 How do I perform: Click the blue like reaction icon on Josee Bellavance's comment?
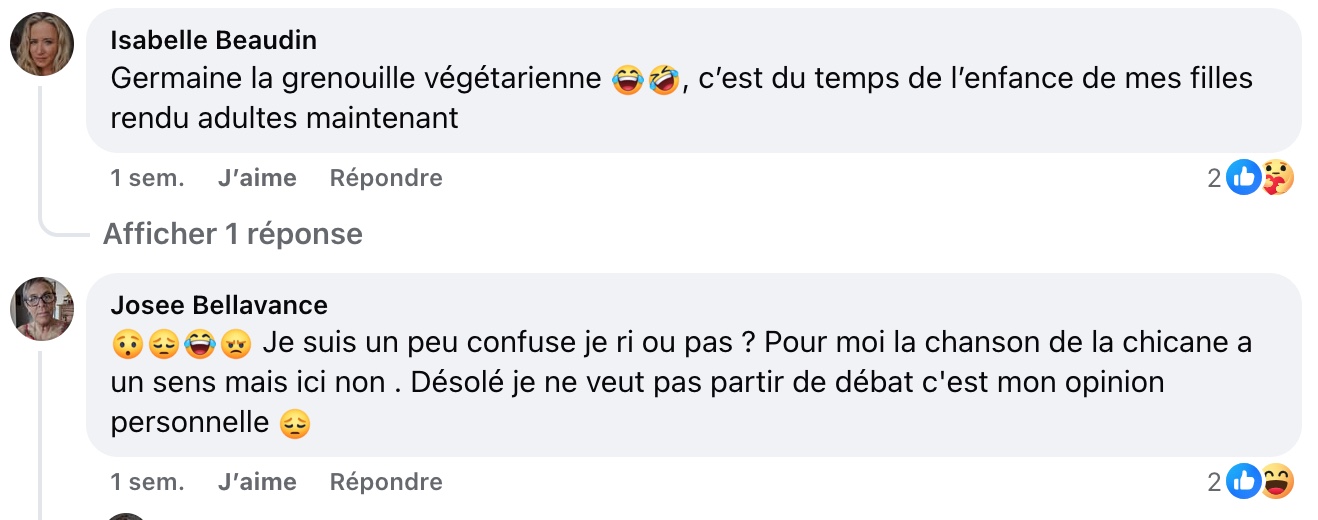click(x=1243, y=482)
